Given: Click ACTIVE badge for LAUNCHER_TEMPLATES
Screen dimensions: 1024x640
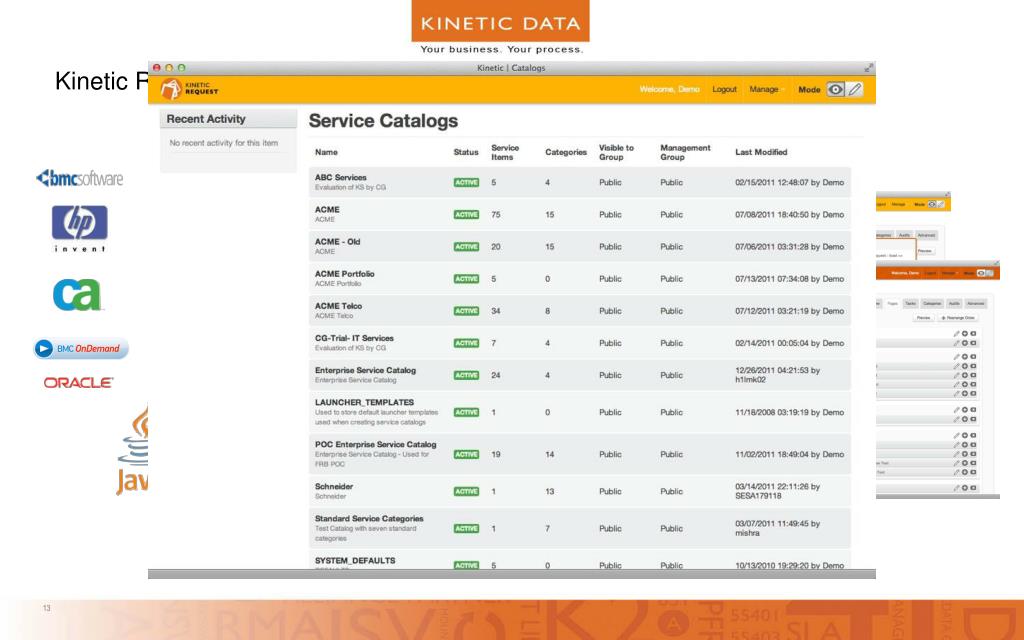Looking at the screenshot, I should (466, 412).
